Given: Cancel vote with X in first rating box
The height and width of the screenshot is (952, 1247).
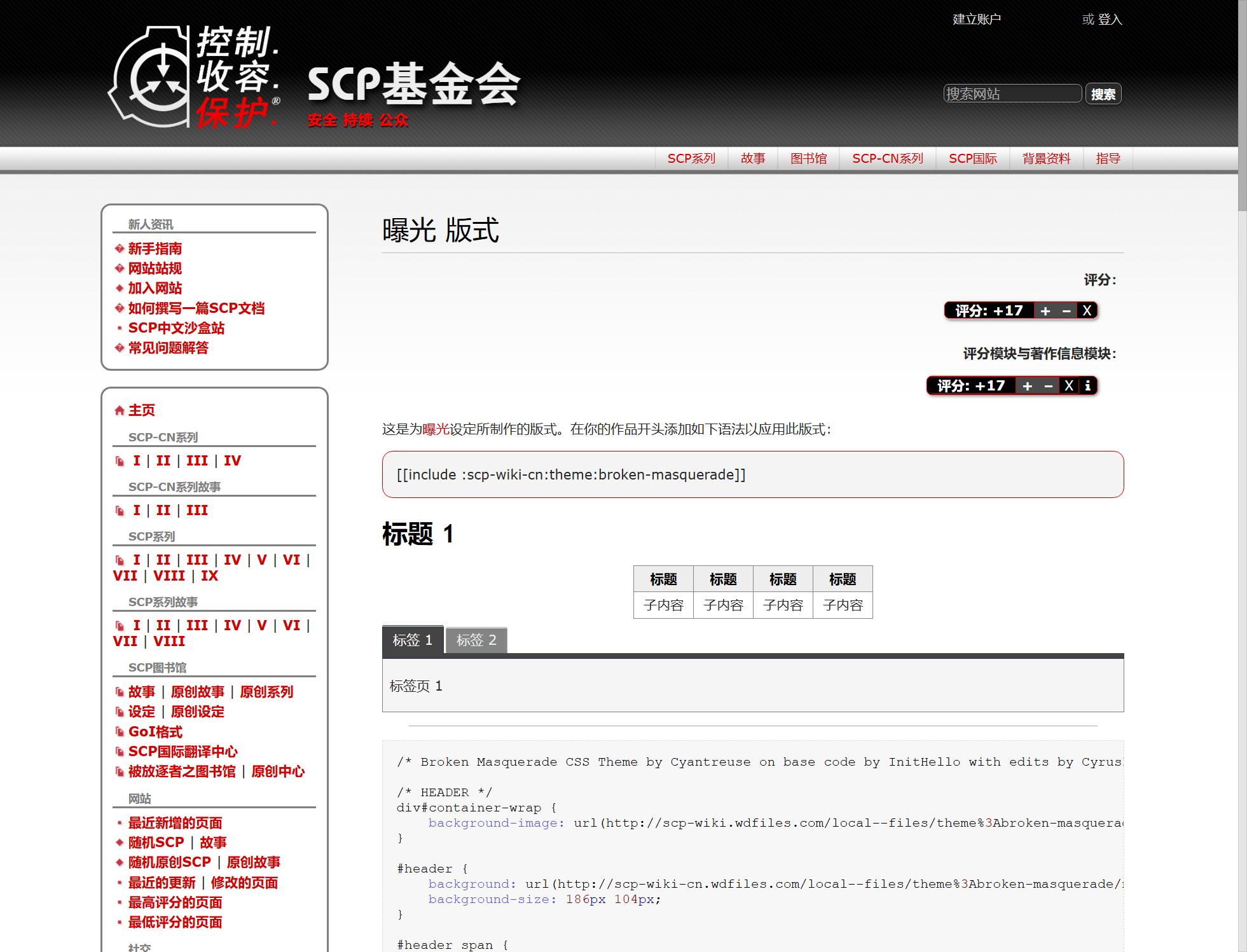Looking at the screenshot, I should [1087, 311].
